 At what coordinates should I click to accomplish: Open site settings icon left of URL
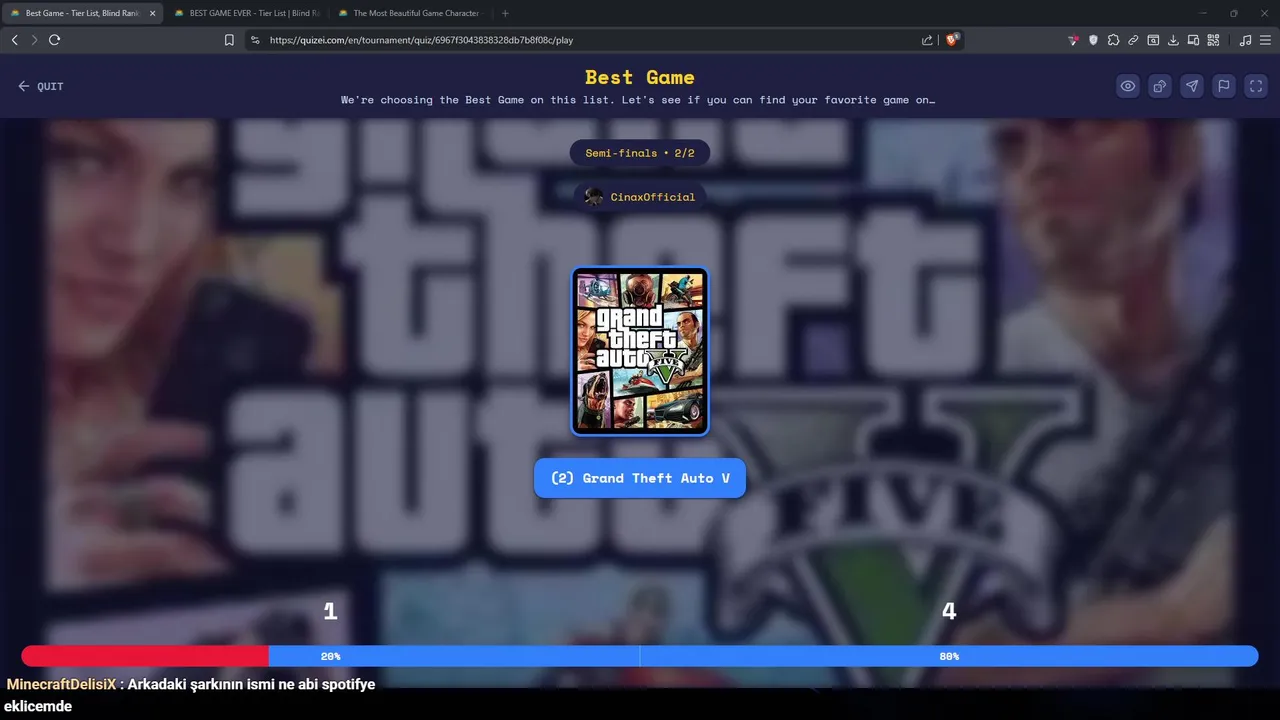[x=255, y=40]
